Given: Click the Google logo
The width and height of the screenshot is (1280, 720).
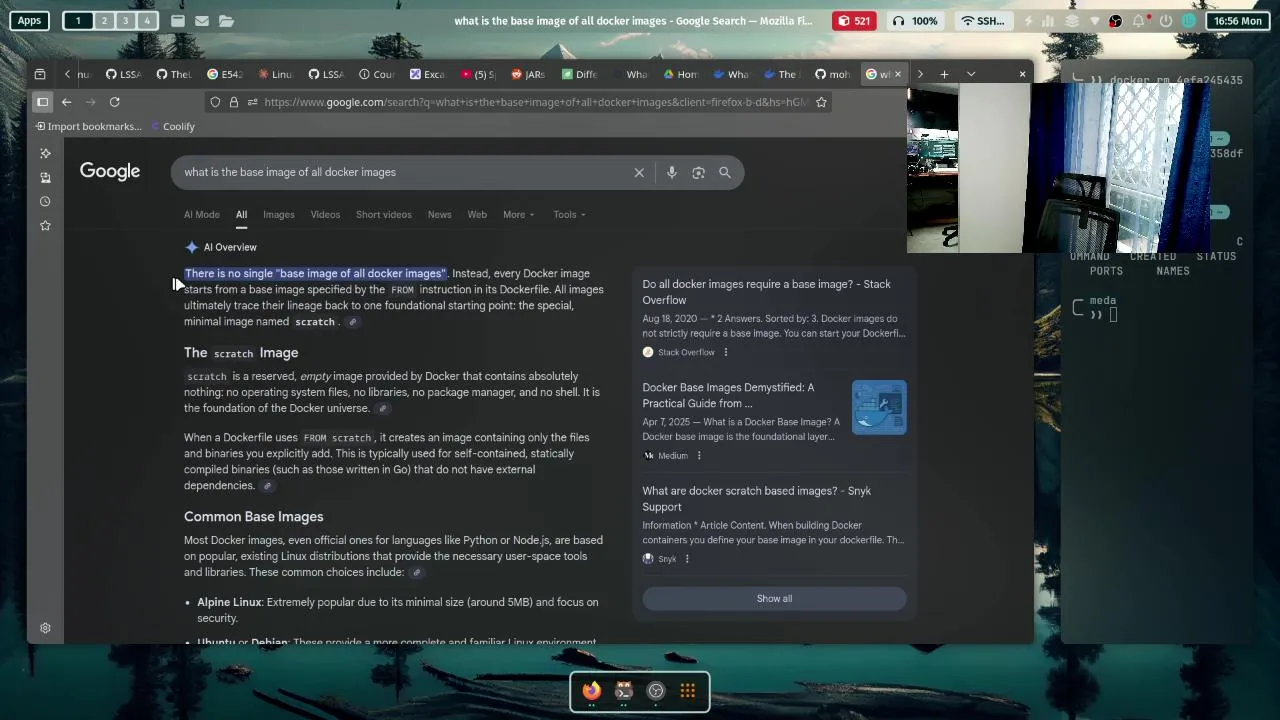Looking at the screenshot, I should [x=110, y=172].
